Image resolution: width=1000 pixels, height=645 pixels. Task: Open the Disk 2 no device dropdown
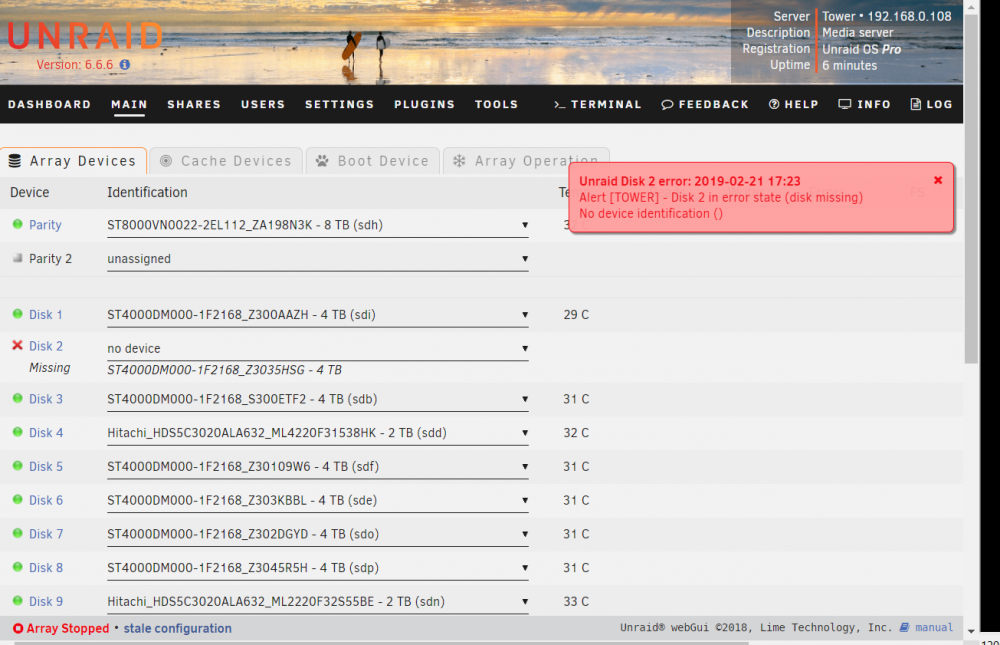click(318, 349)
